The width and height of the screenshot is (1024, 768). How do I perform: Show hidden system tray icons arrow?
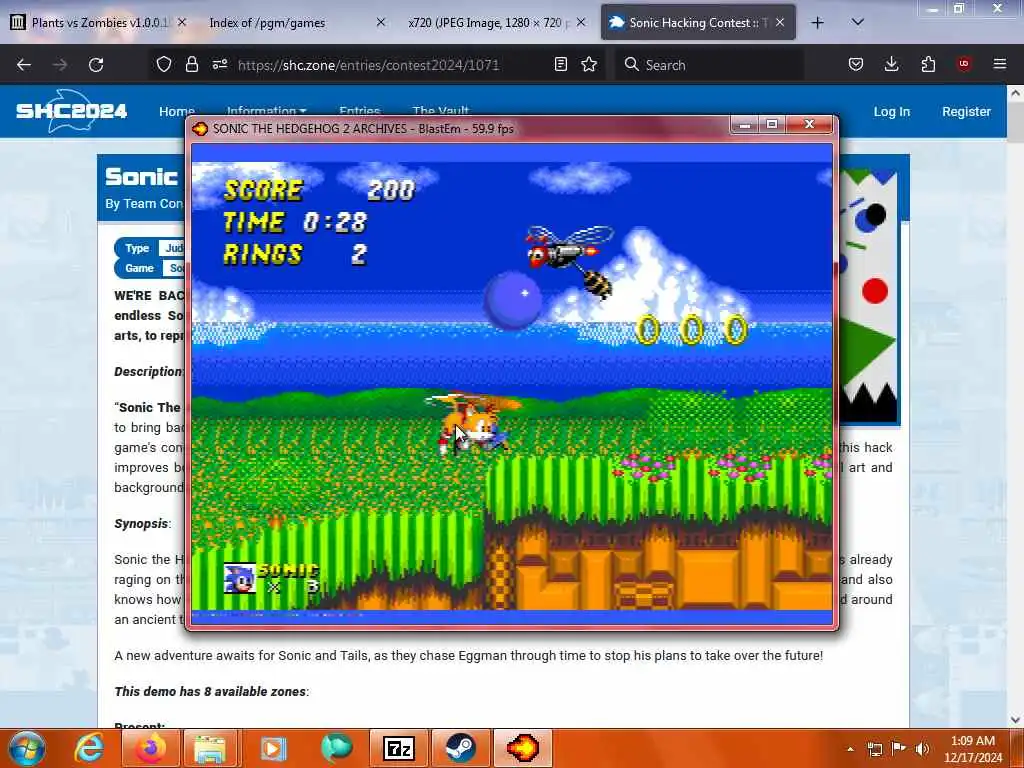(x=850, y=749)
